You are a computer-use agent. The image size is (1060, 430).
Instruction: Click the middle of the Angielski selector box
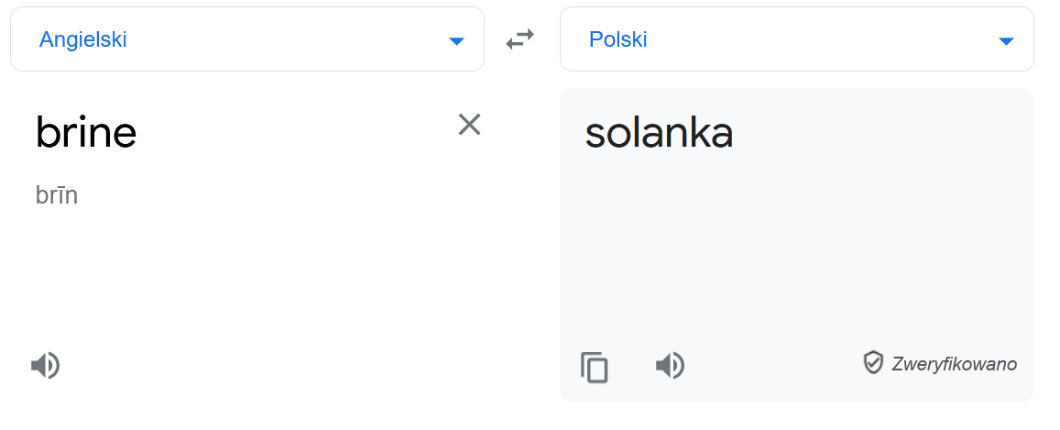(247, 40)
